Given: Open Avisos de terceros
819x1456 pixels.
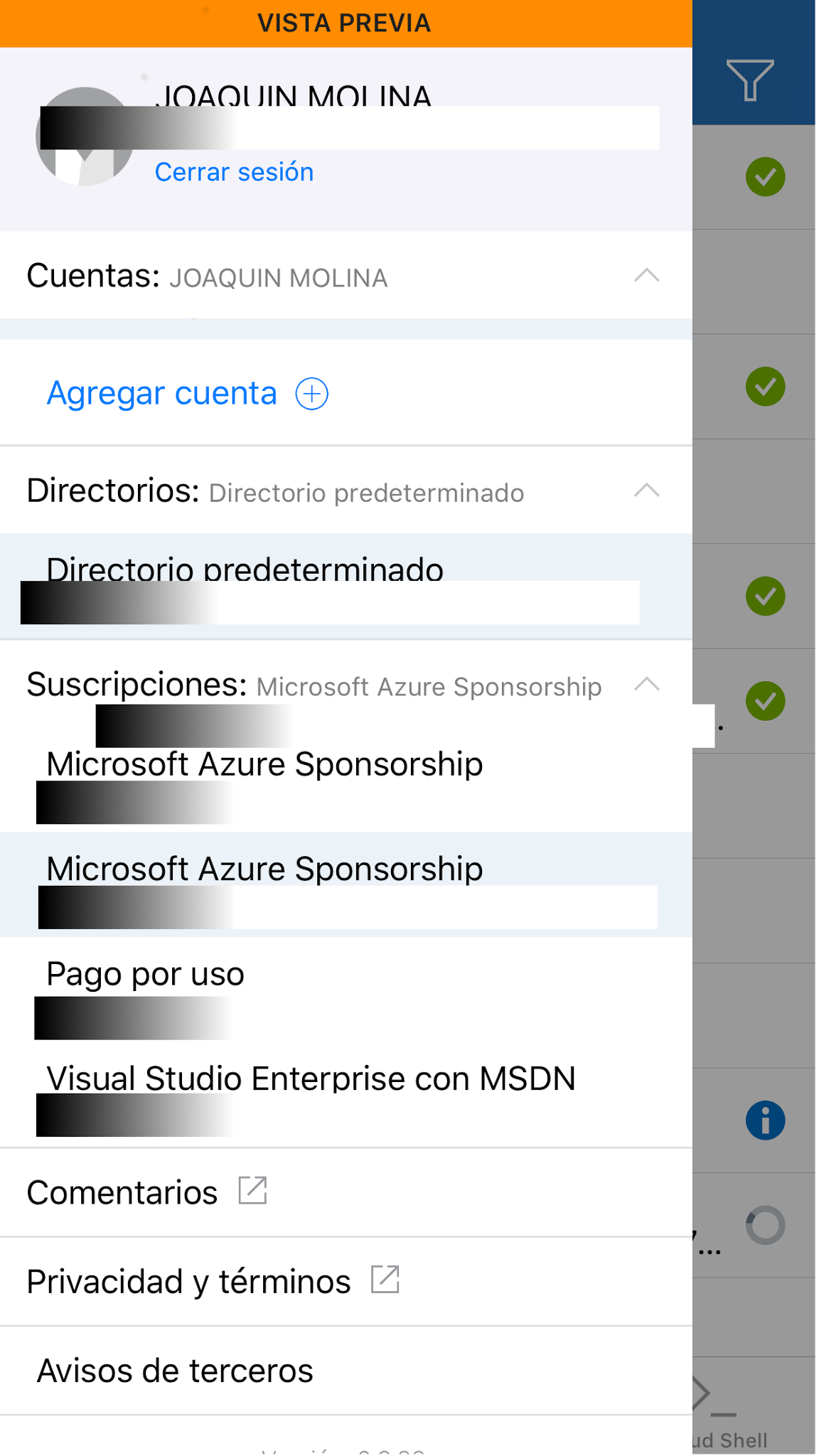Looking at the screenshot, I should [x=175, y=1371].
